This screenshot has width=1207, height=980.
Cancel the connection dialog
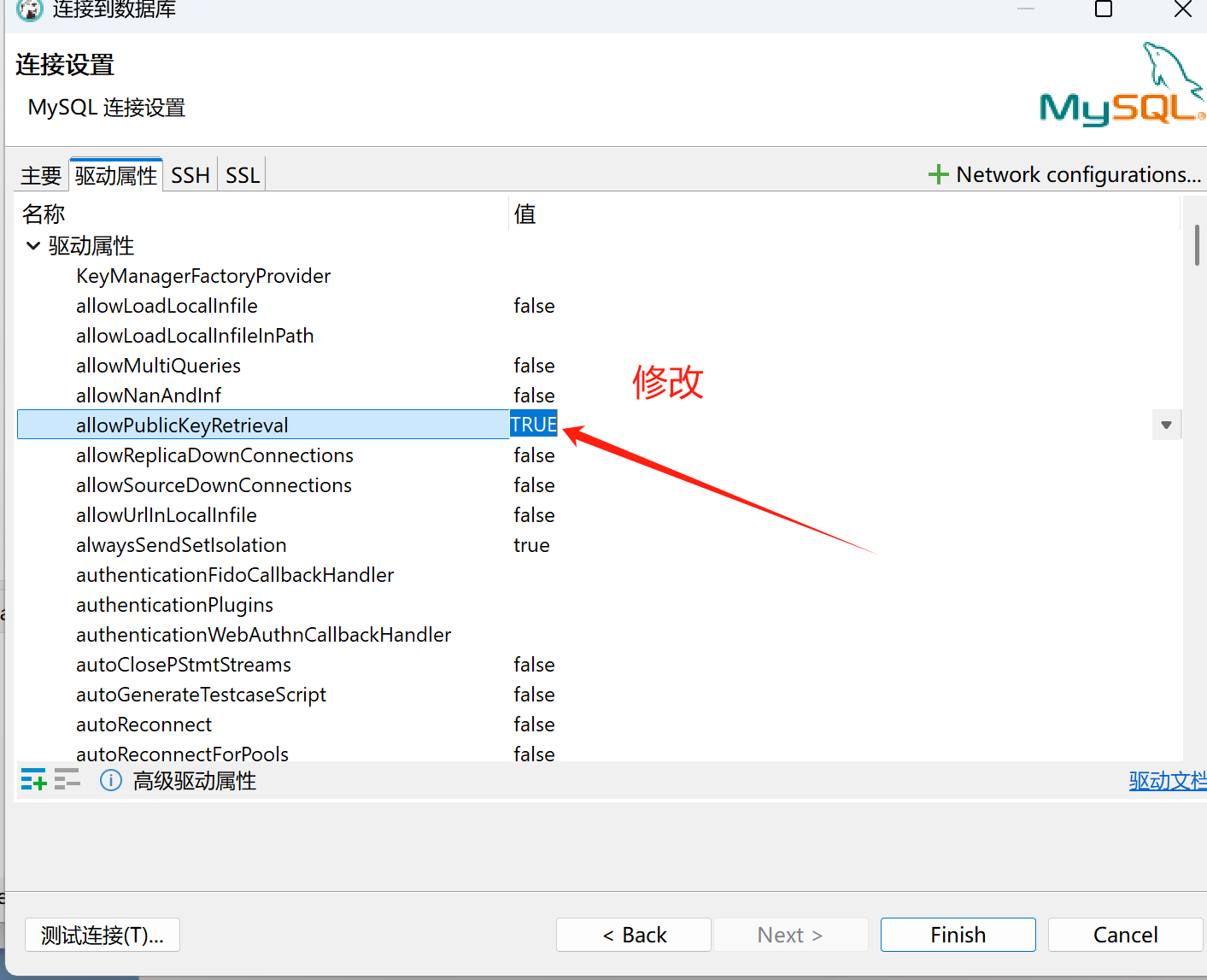click(x=1125, y=935)
